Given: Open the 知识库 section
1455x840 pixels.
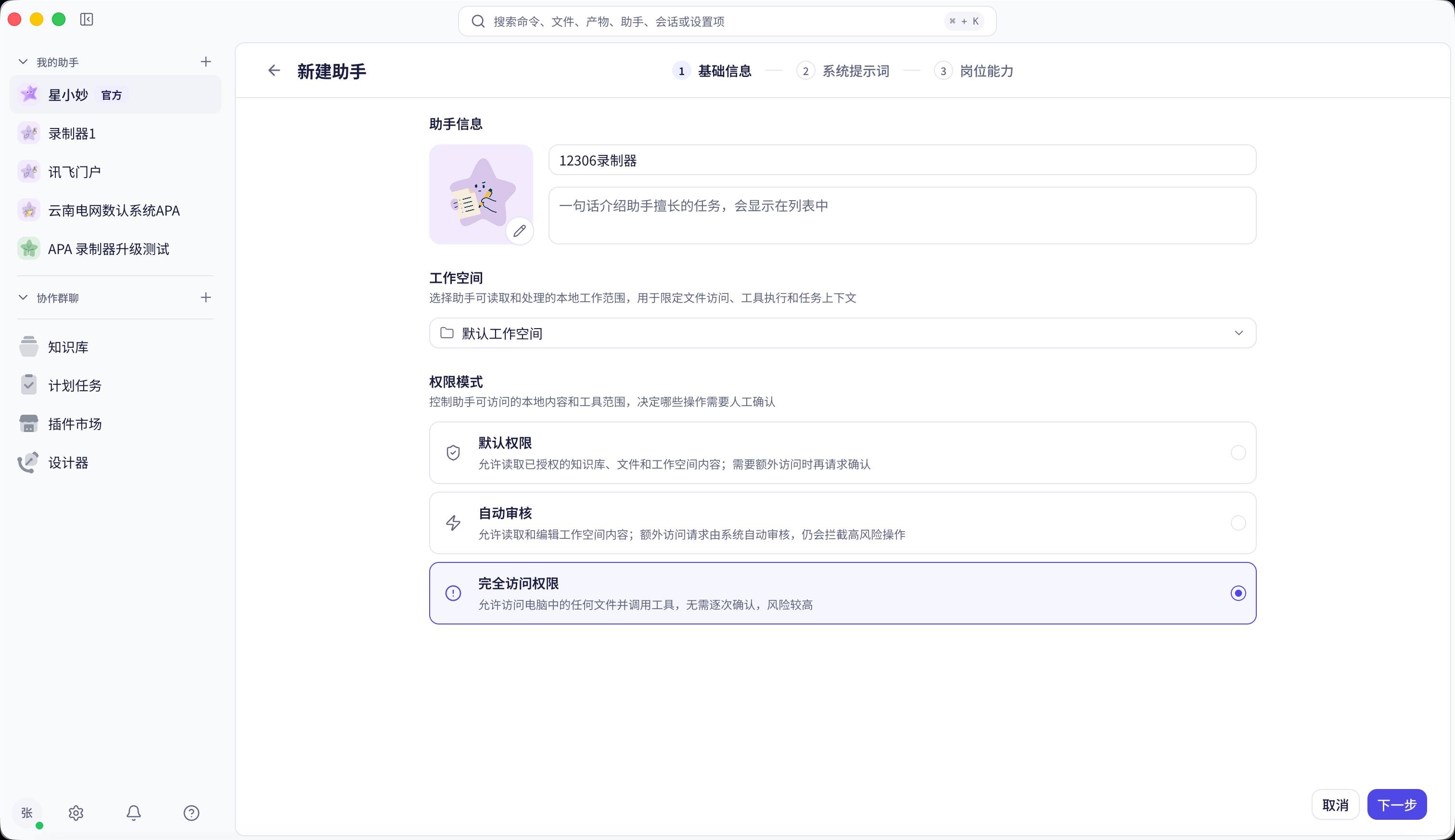Looking at the screenshot, I should tap(115, 347).
